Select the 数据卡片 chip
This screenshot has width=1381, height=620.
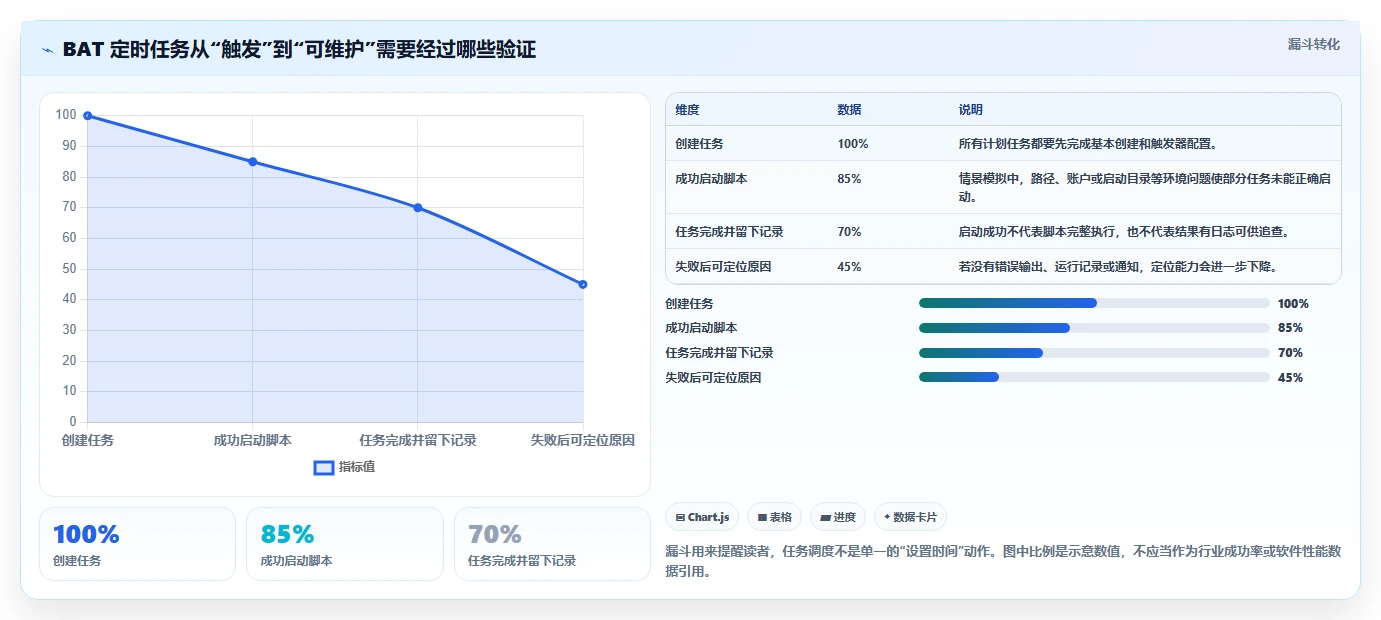point(910,517)
